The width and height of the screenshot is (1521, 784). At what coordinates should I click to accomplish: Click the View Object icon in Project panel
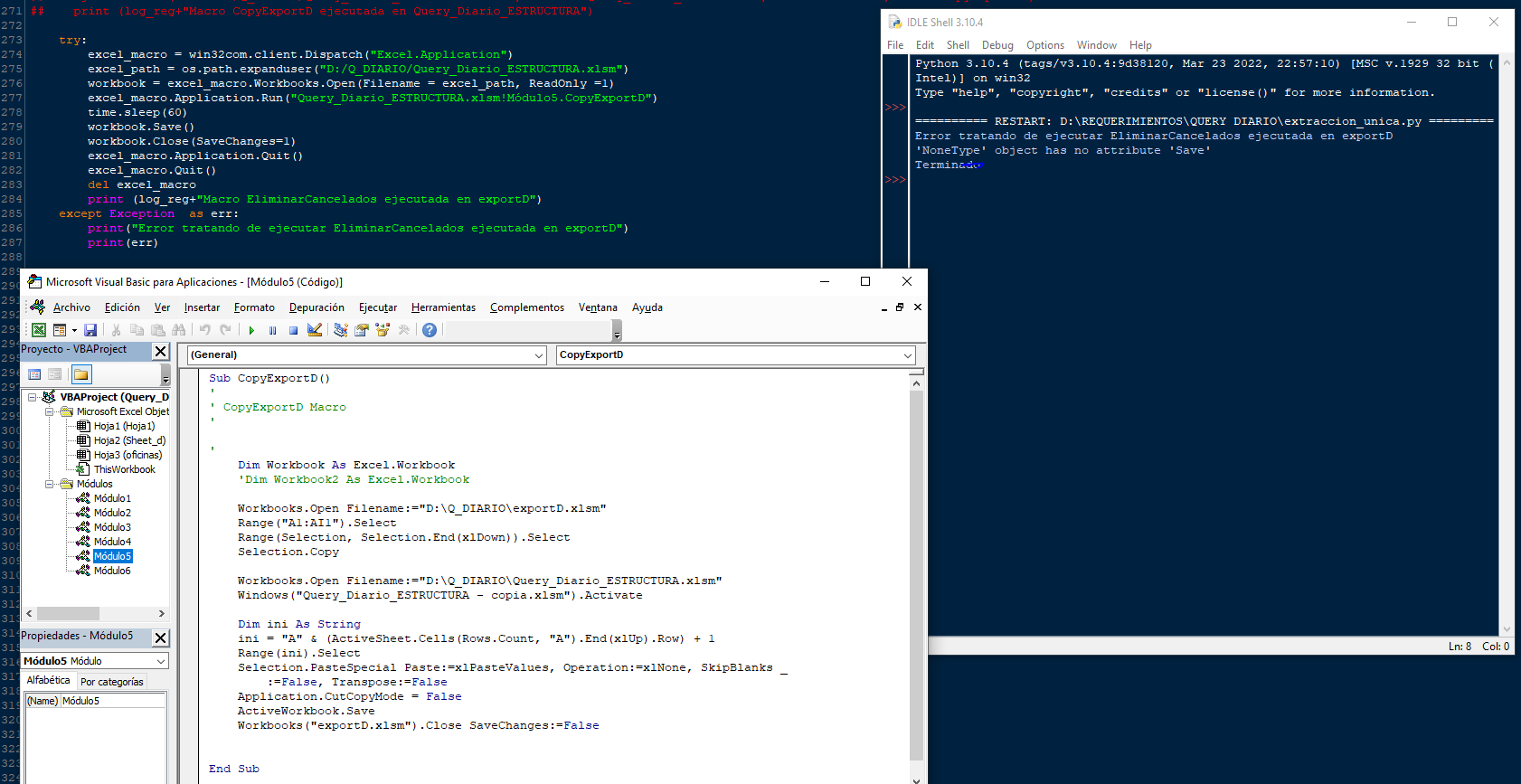(55, 374)
